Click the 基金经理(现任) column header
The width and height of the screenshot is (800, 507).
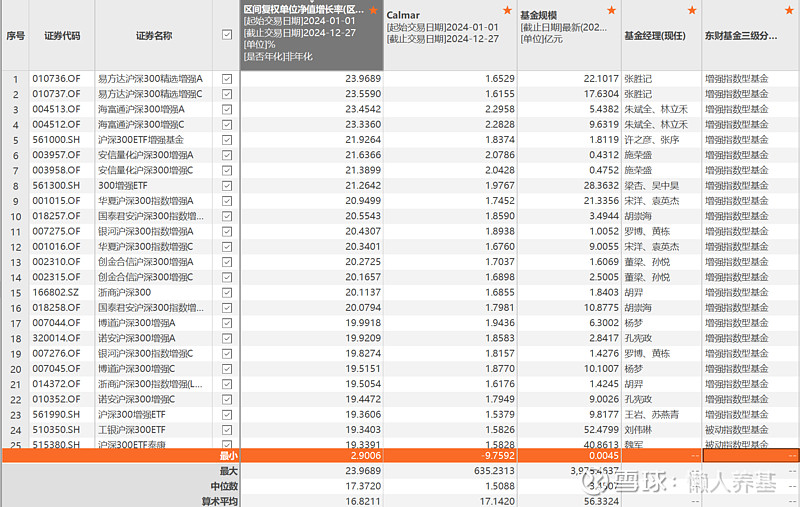[x=661, y=35]
